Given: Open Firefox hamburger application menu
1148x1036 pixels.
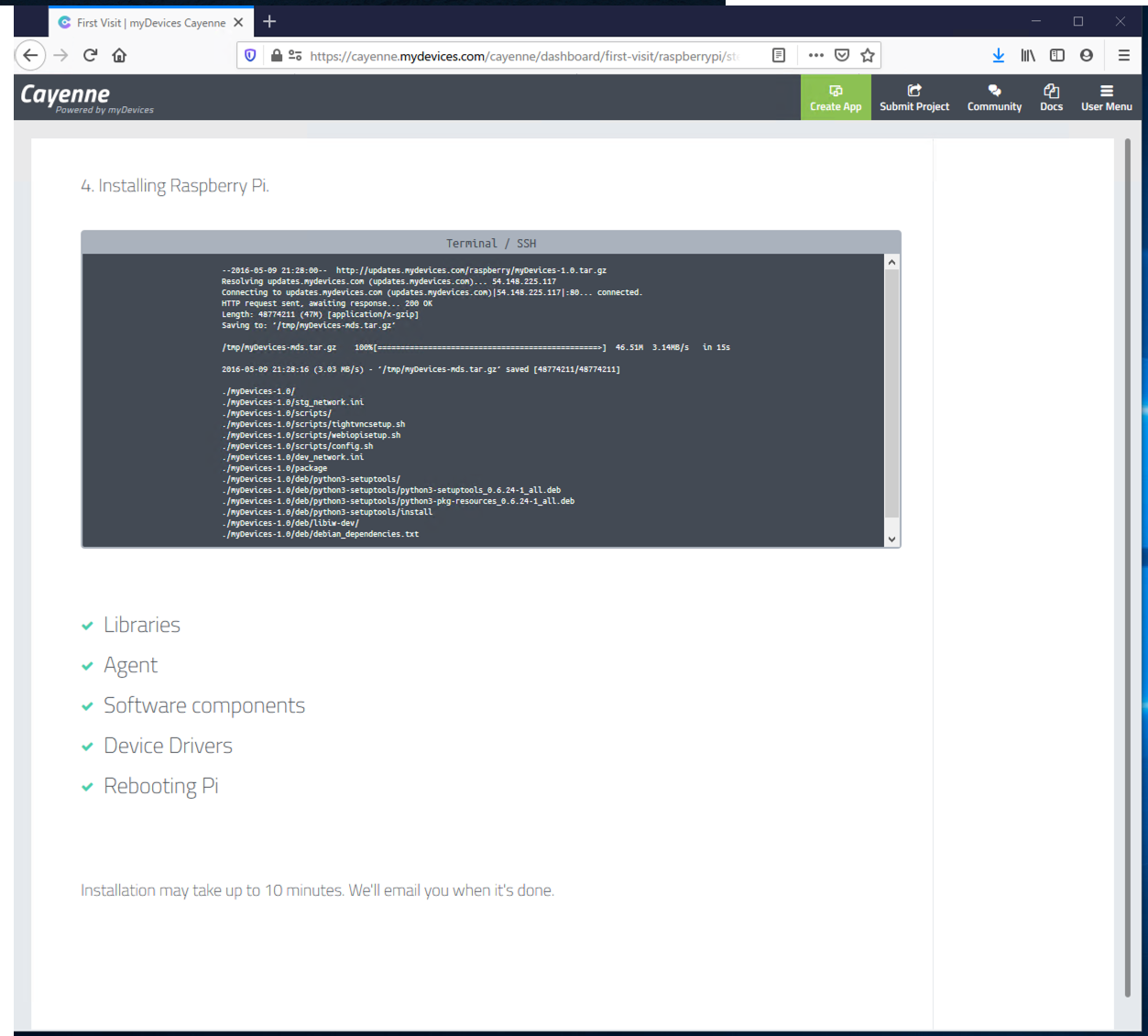Looking at the screenshot, I should point(1124,56).
